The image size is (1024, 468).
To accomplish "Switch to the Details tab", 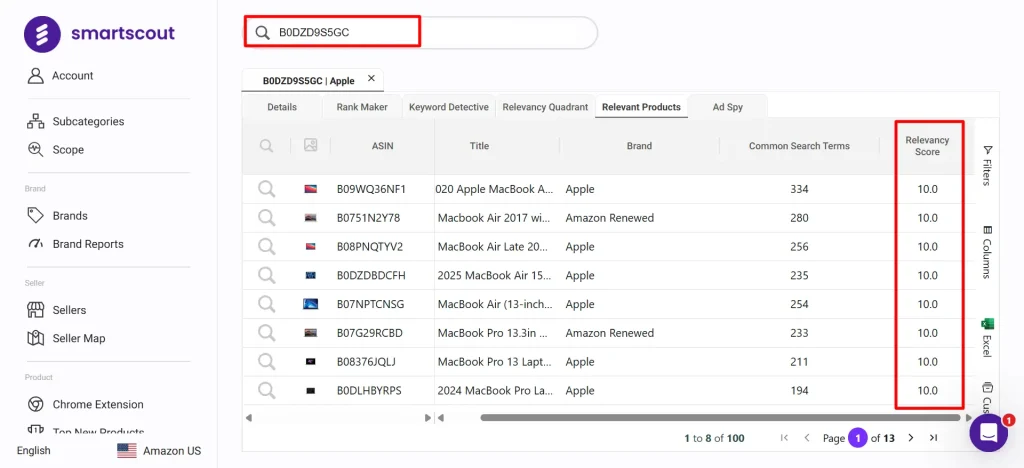I will (x=281, y=107).
